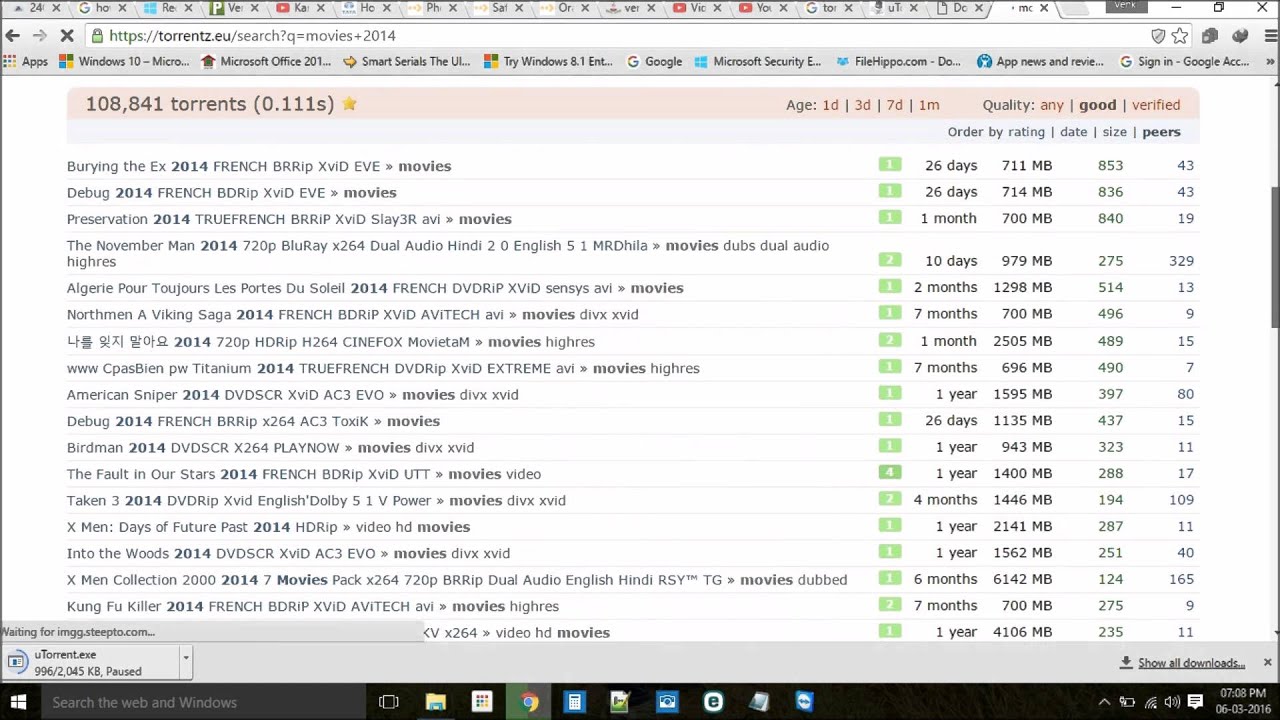
Task: Open Taken 3 2014 DVDRip torrent
Action: click(249, 501)
